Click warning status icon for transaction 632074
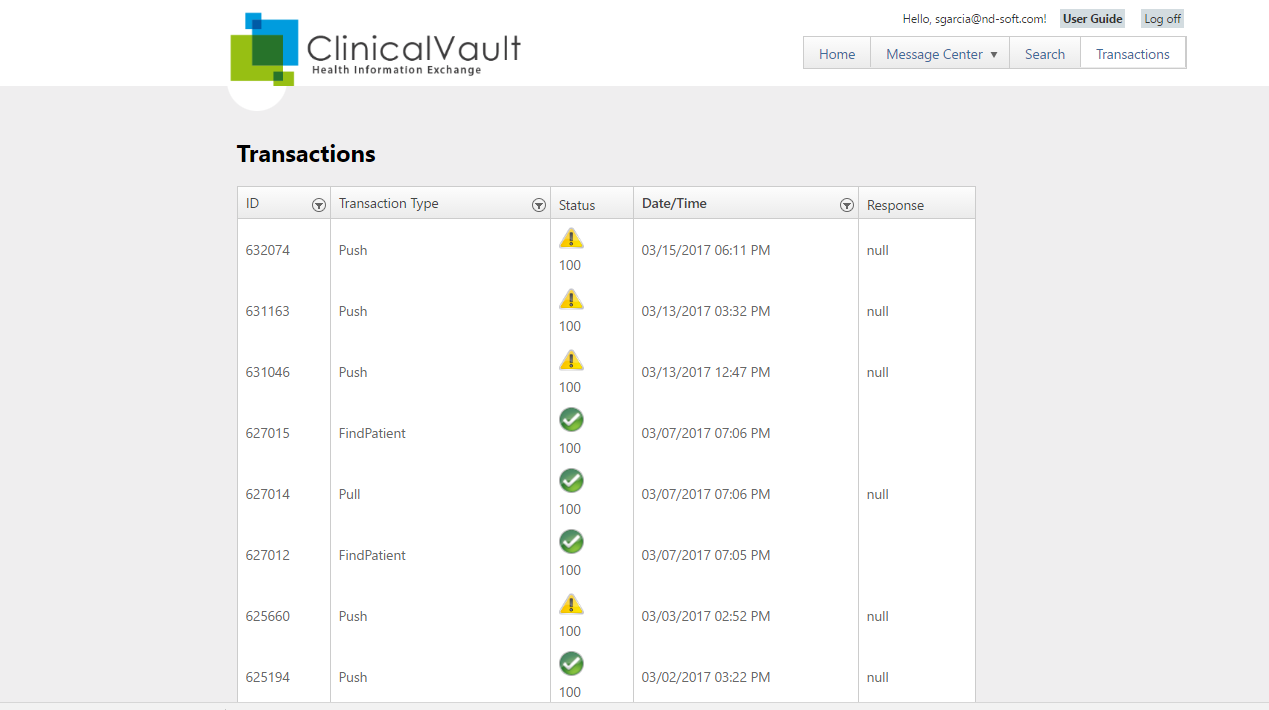The width and height of the screenshot is (1269, 710). coord(571,238)
